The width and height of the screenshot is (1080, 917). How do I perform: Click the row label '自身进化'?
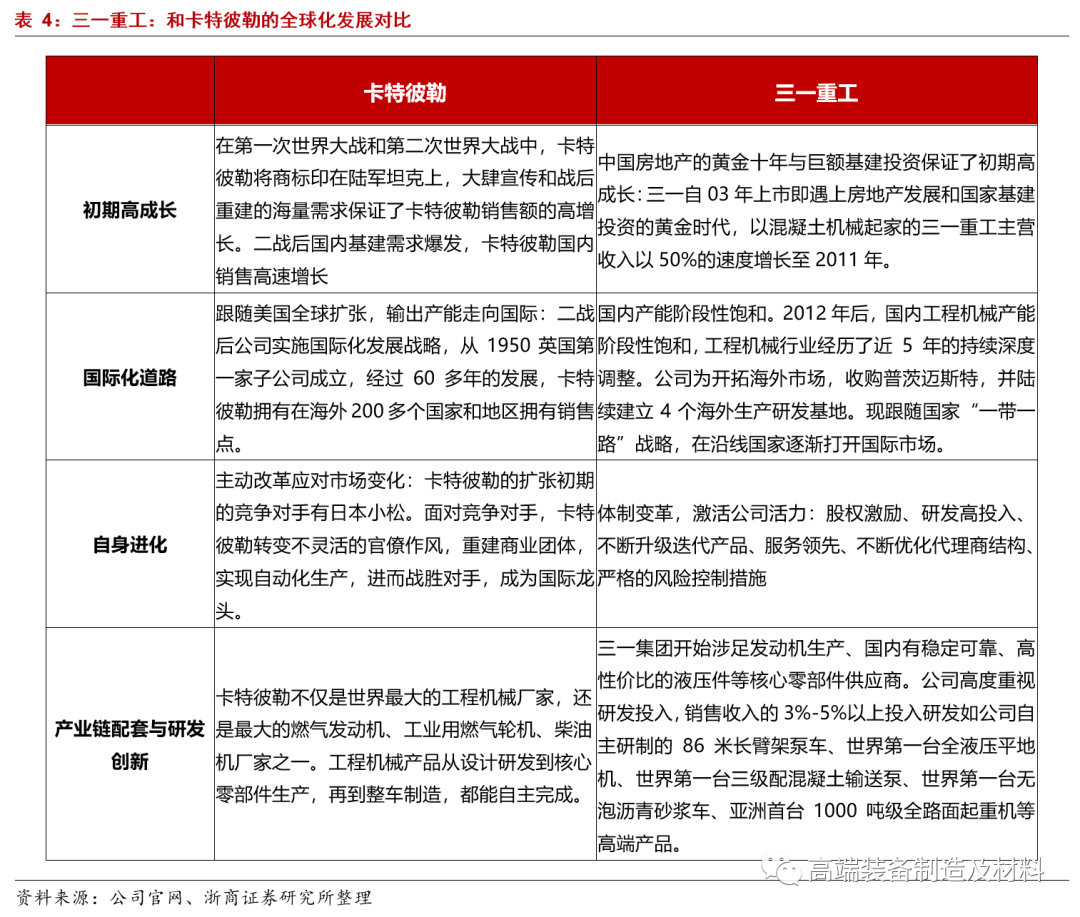[x=130, y=545]
